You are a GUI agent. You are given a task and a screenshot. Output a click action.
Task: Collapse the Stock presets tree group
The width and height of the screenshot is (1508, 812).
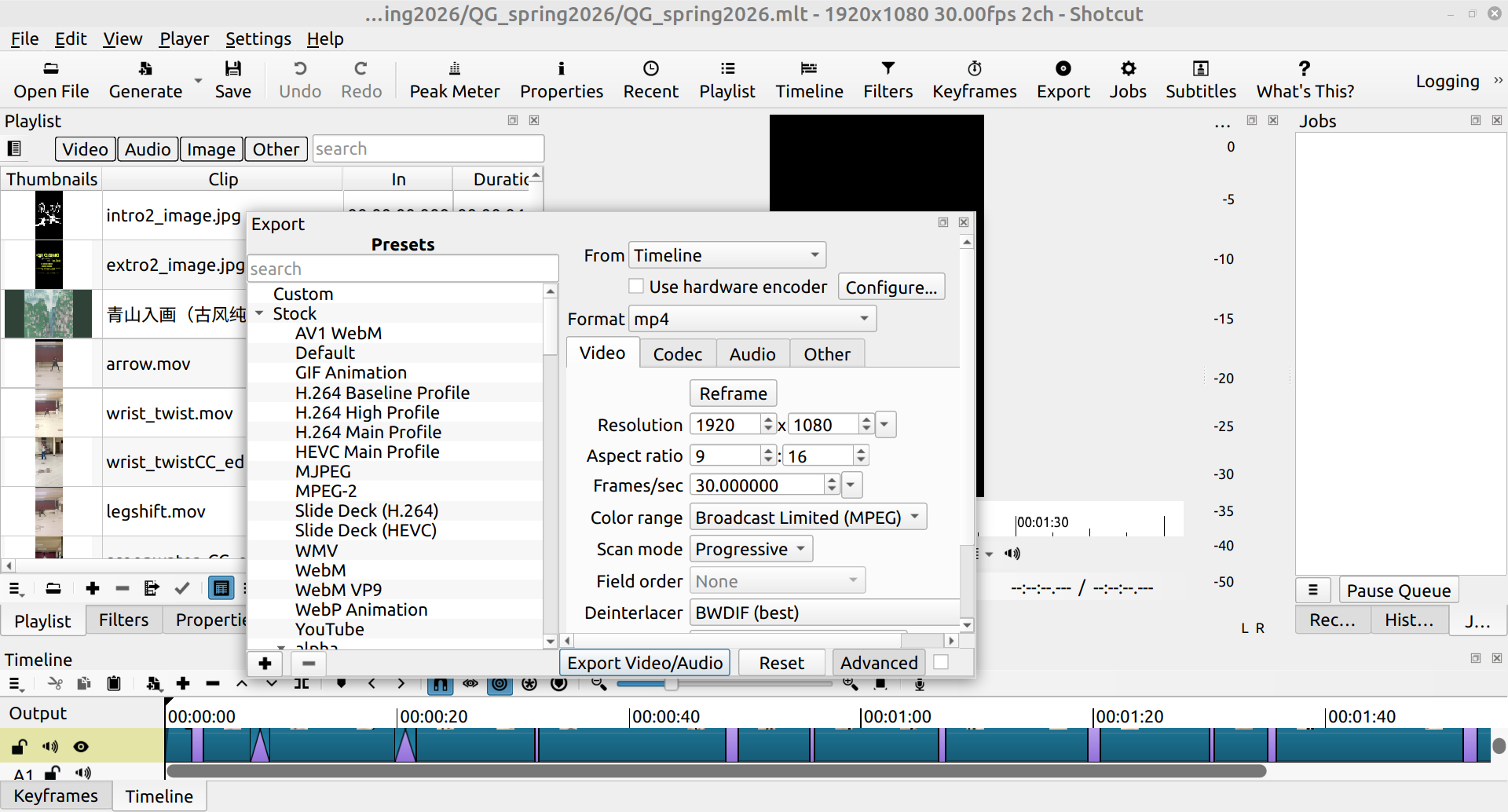point(259,314)
